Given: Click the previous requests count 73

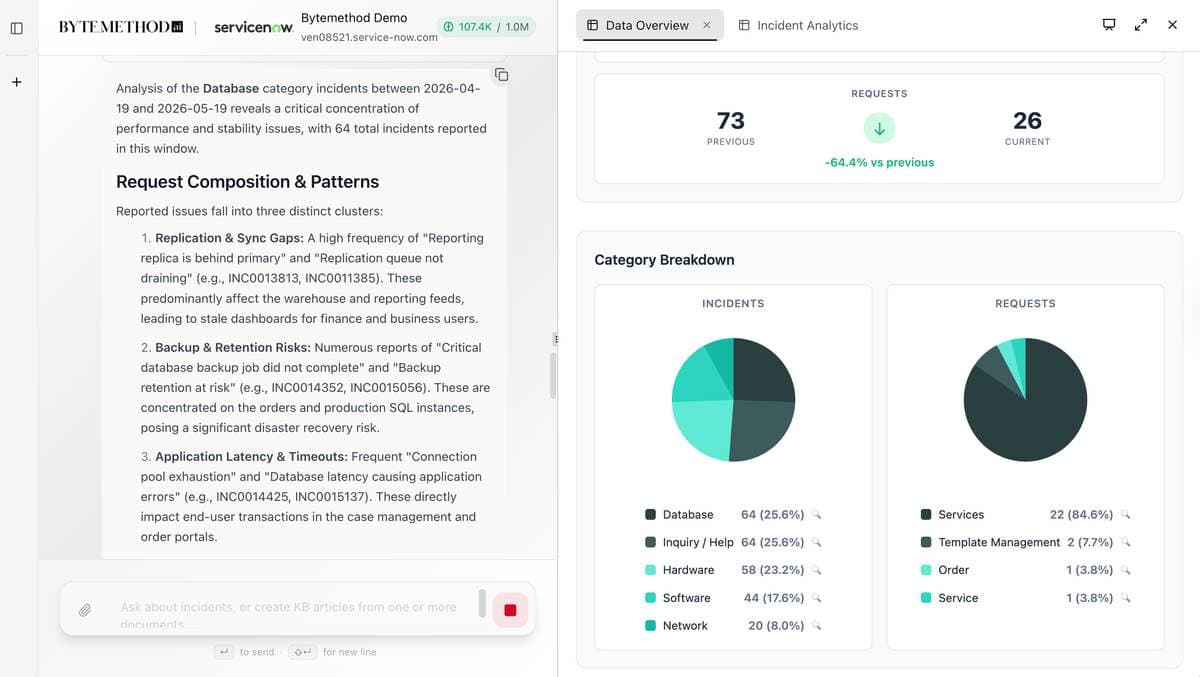Looking at the screenshot, I should 731,121.
